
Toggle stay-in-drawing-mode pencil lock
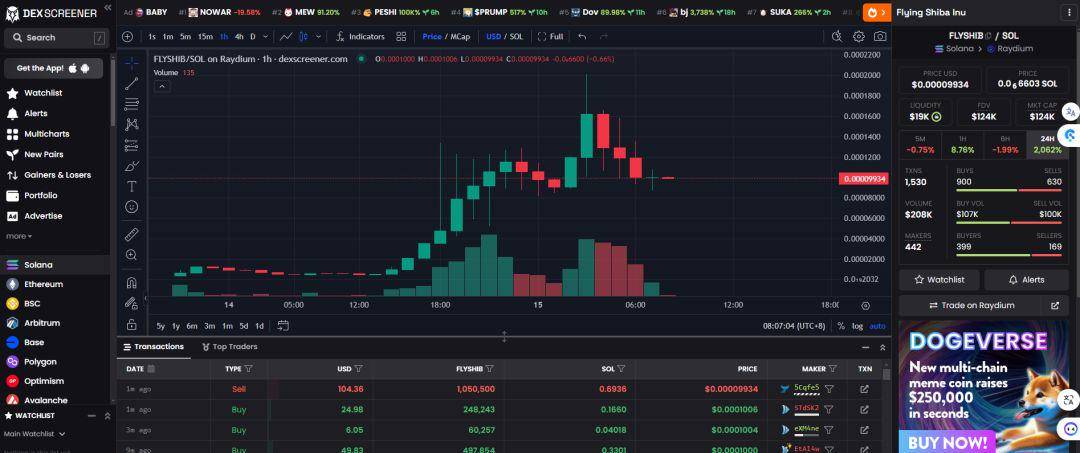(132, 303)
